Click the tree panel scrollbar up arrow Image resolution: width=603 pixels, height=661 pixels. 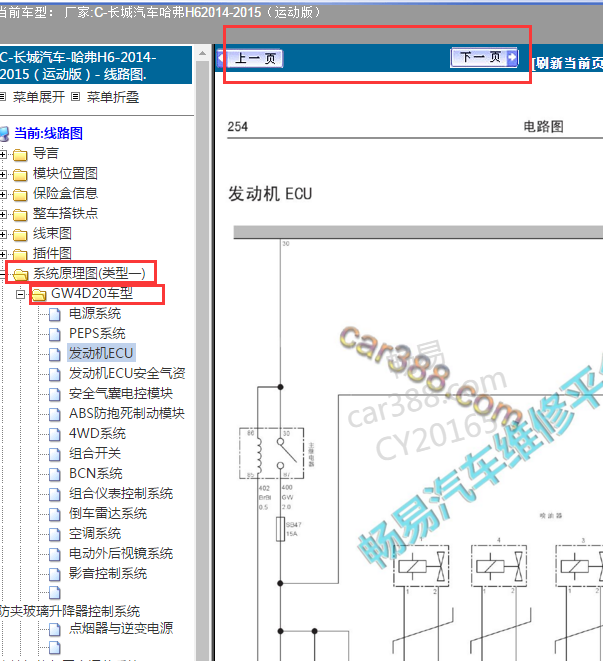click(x=202, y=54)
